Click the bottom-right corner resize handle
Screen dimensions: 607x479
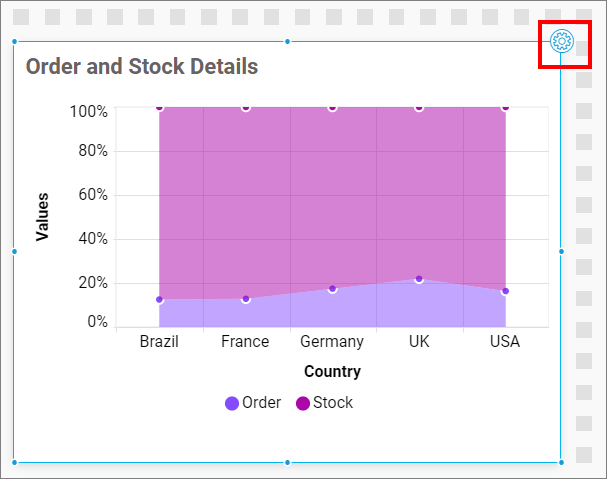click(560, 462)
